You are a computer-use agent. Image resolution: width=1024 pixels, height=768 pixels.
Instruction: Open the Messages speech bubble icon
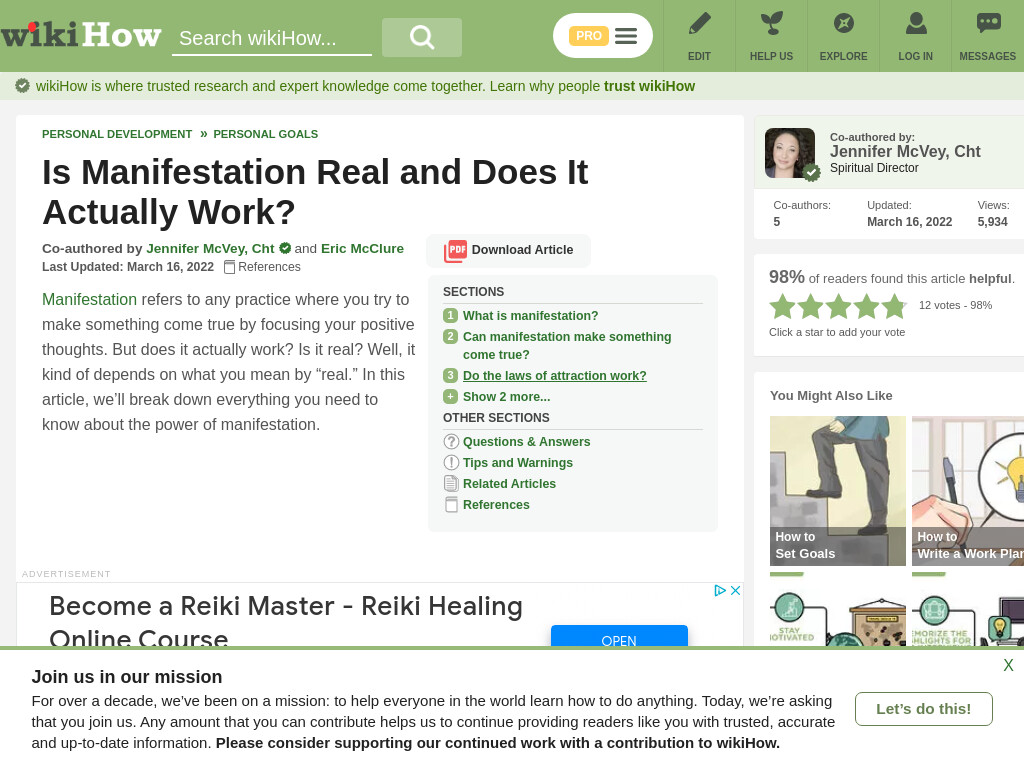point(988,24)
